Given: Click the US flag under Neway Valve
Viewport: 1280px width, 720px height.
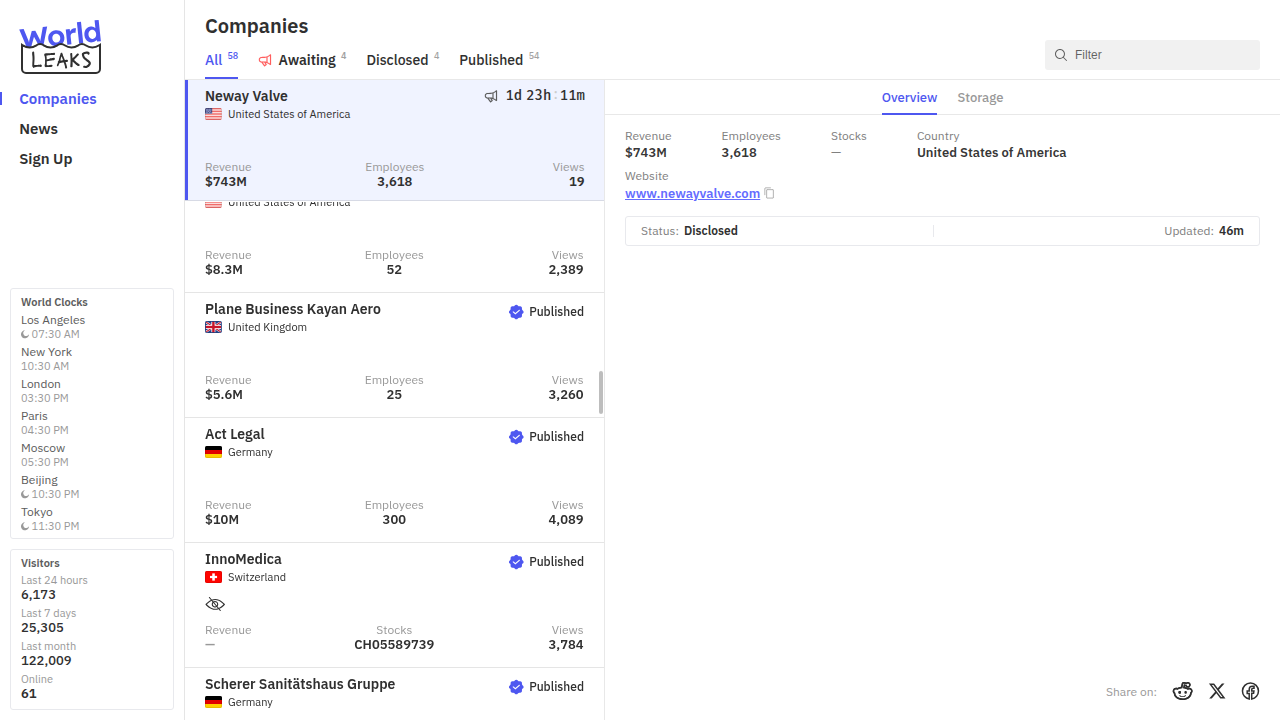Looking at the screenshot, I should point(213,114).
